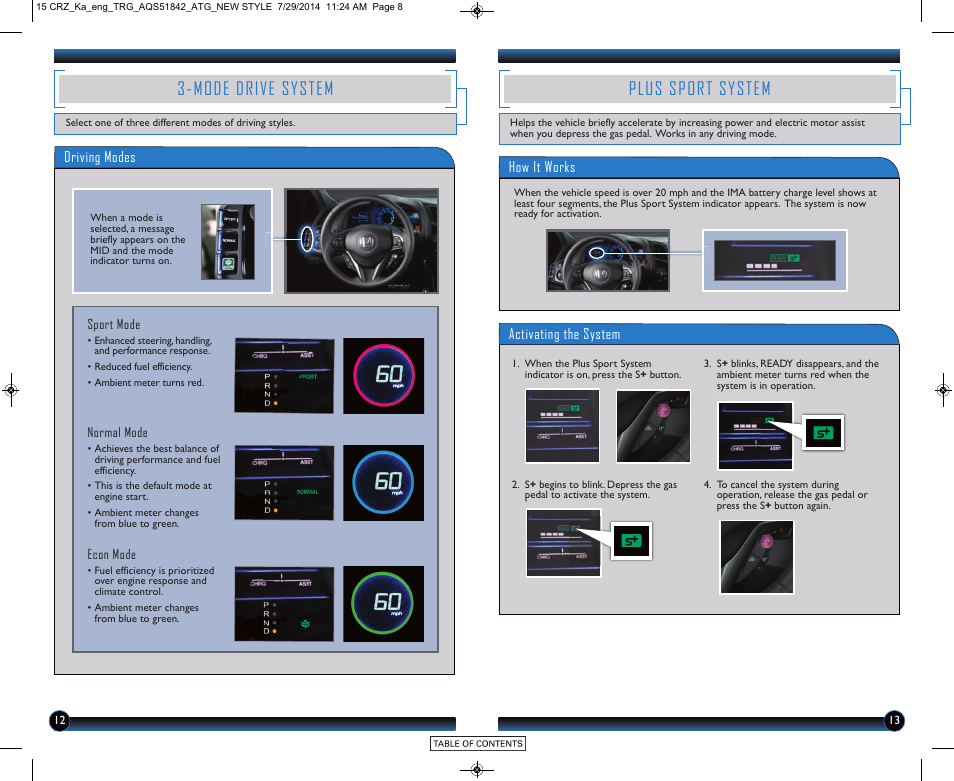Click the step 3 S+ icon callout

tap(823, 433)
